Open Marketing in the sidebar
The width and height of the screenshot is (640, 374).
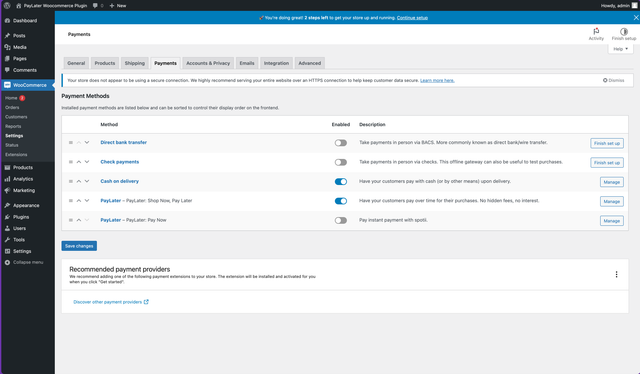click(24, 190)
